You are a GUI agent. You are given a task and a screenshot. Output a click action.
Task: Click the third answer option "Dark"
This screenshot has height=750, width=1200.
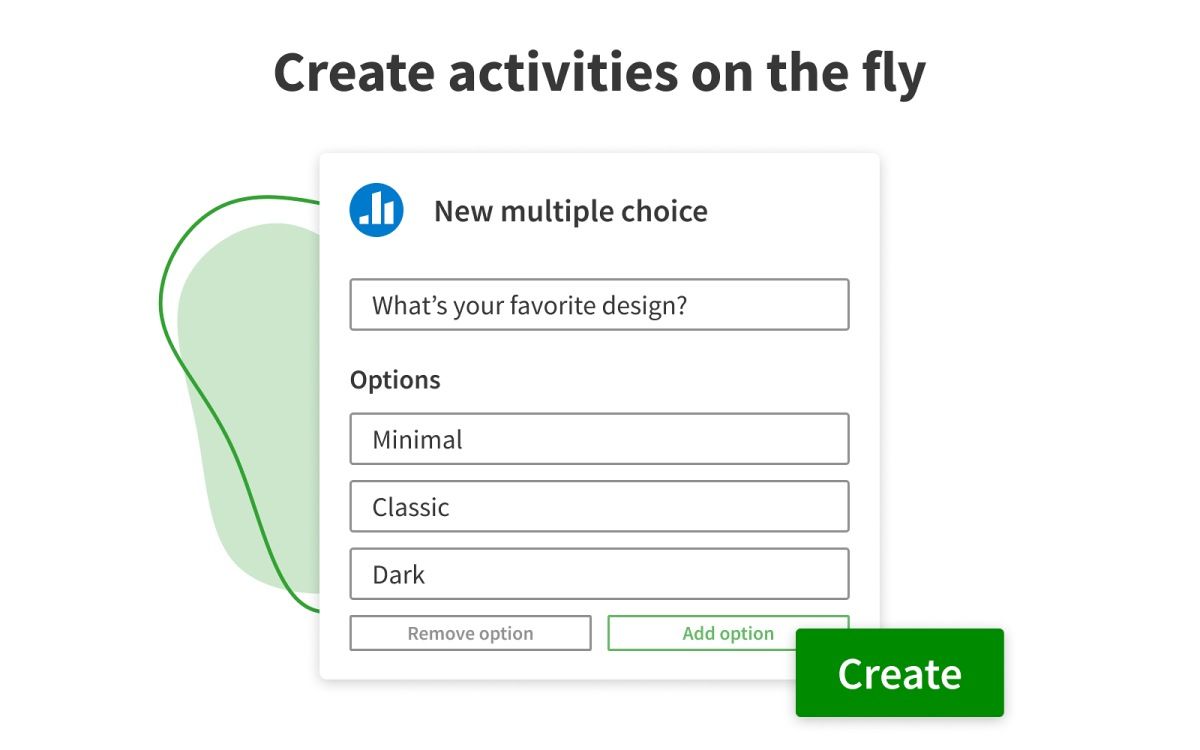(598, 573)
